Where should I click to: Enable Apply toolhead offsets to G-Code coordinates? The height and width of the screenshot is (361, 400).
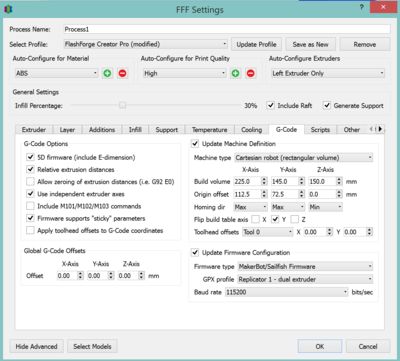[x=30, y=230]
